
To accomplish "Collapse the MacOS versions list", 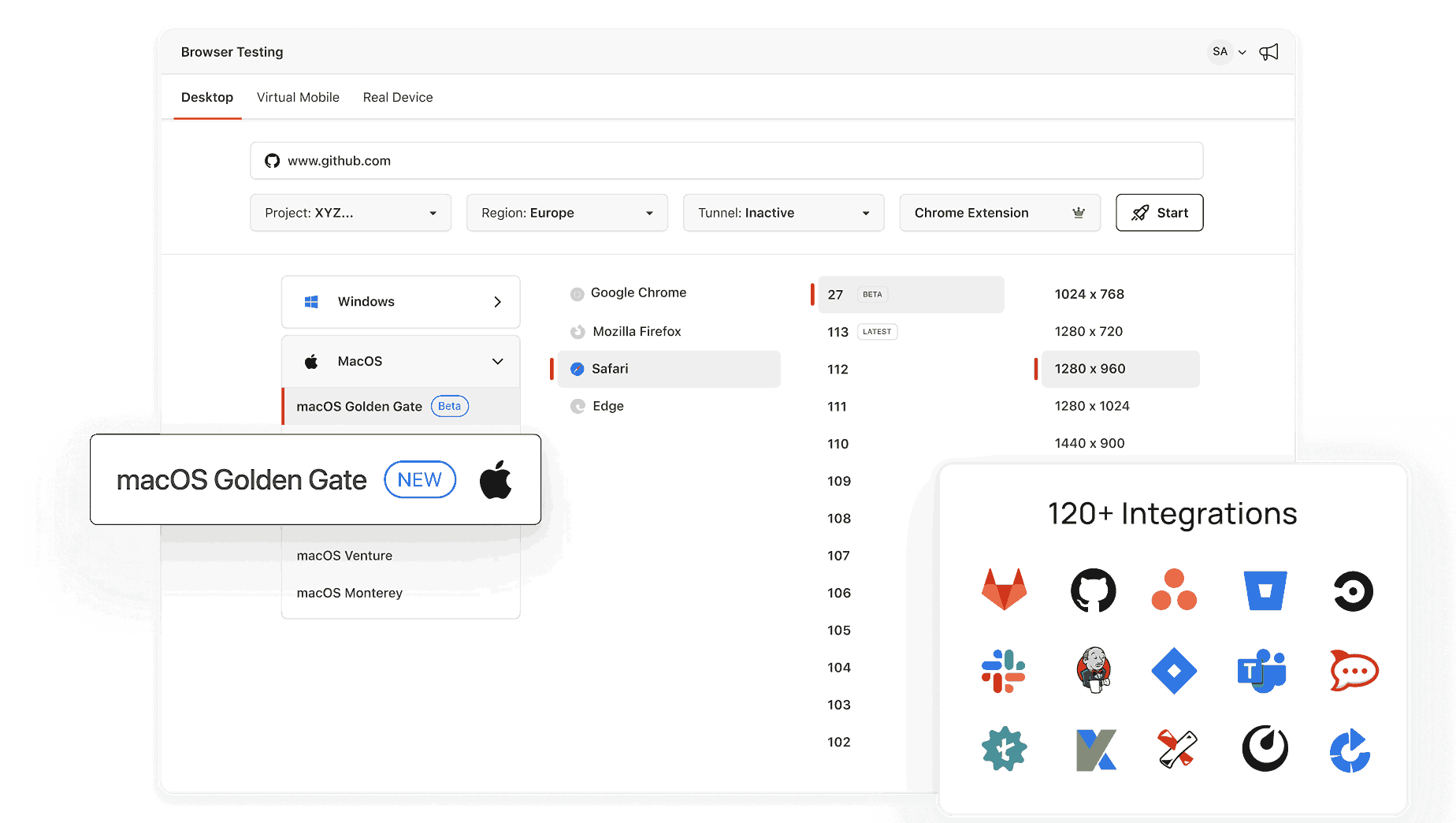I will 400,361.
